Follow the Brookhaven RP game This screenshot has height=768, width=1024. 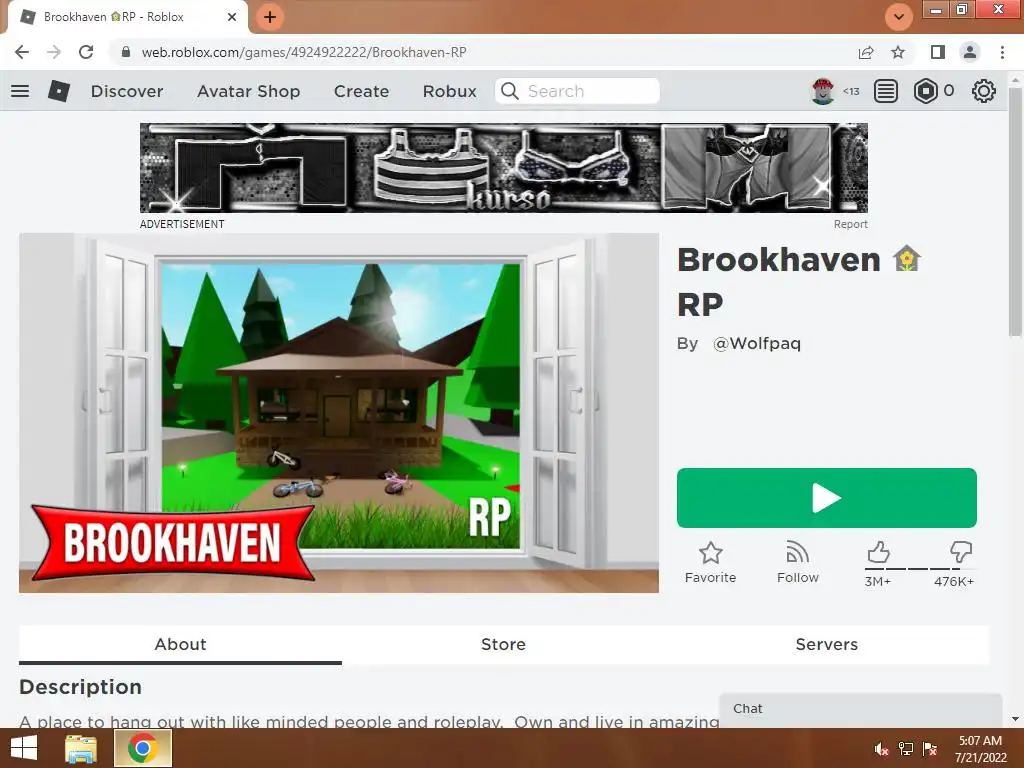797,562
